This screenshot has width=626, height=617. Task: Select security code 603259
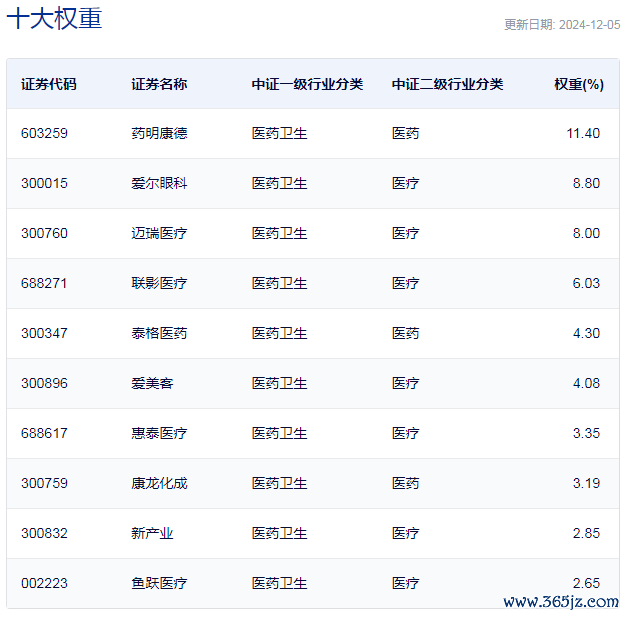(x=44, y=133)
